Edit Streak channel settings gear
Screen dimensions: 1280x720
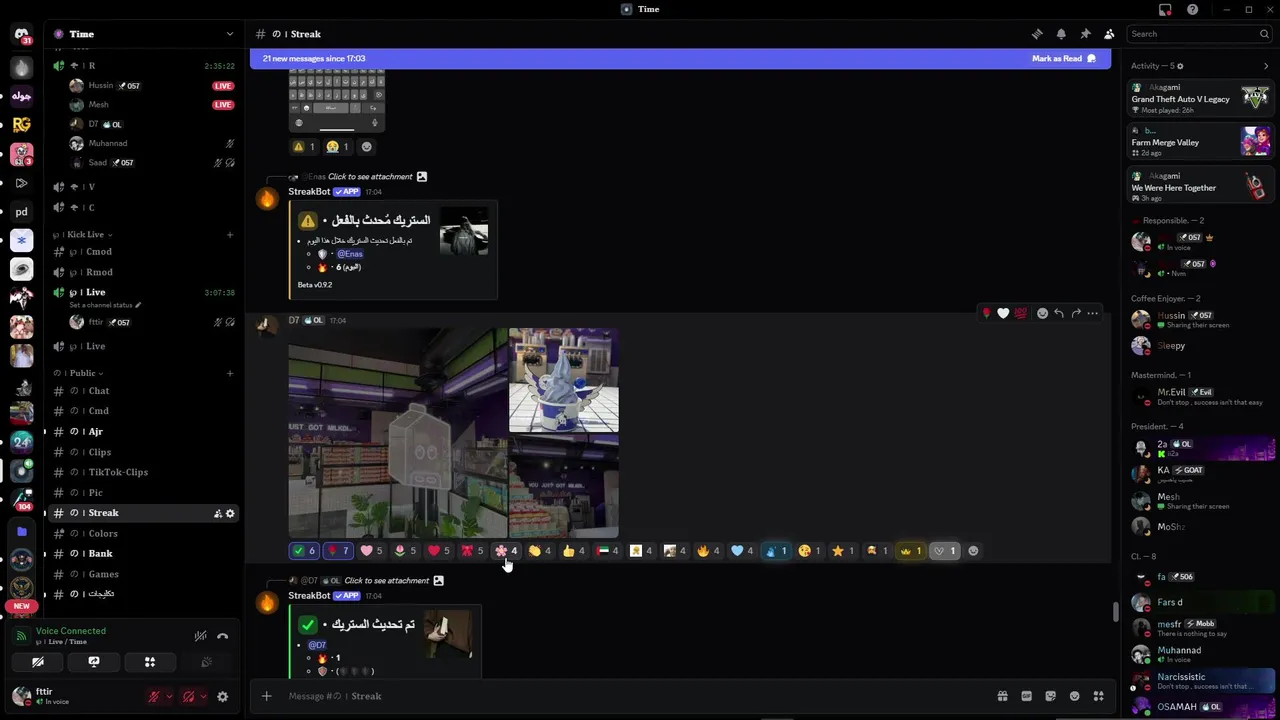[x=230, y=513]
